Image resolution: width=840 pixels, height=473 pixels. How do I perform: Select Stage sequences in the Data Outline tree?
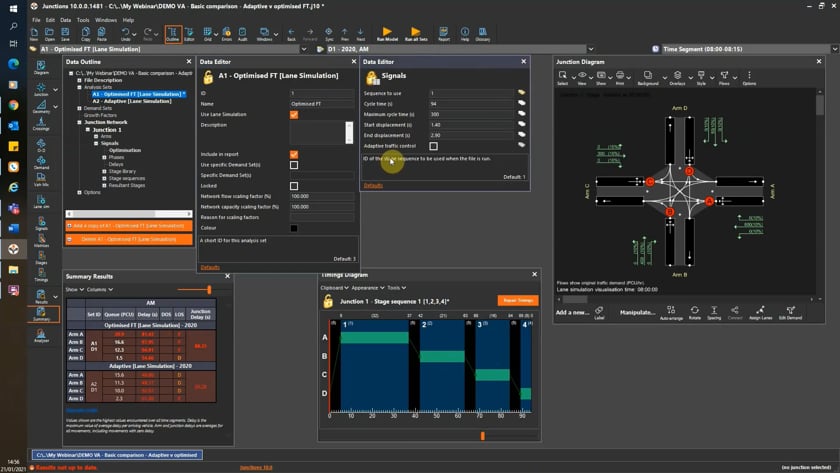point(125,177)
